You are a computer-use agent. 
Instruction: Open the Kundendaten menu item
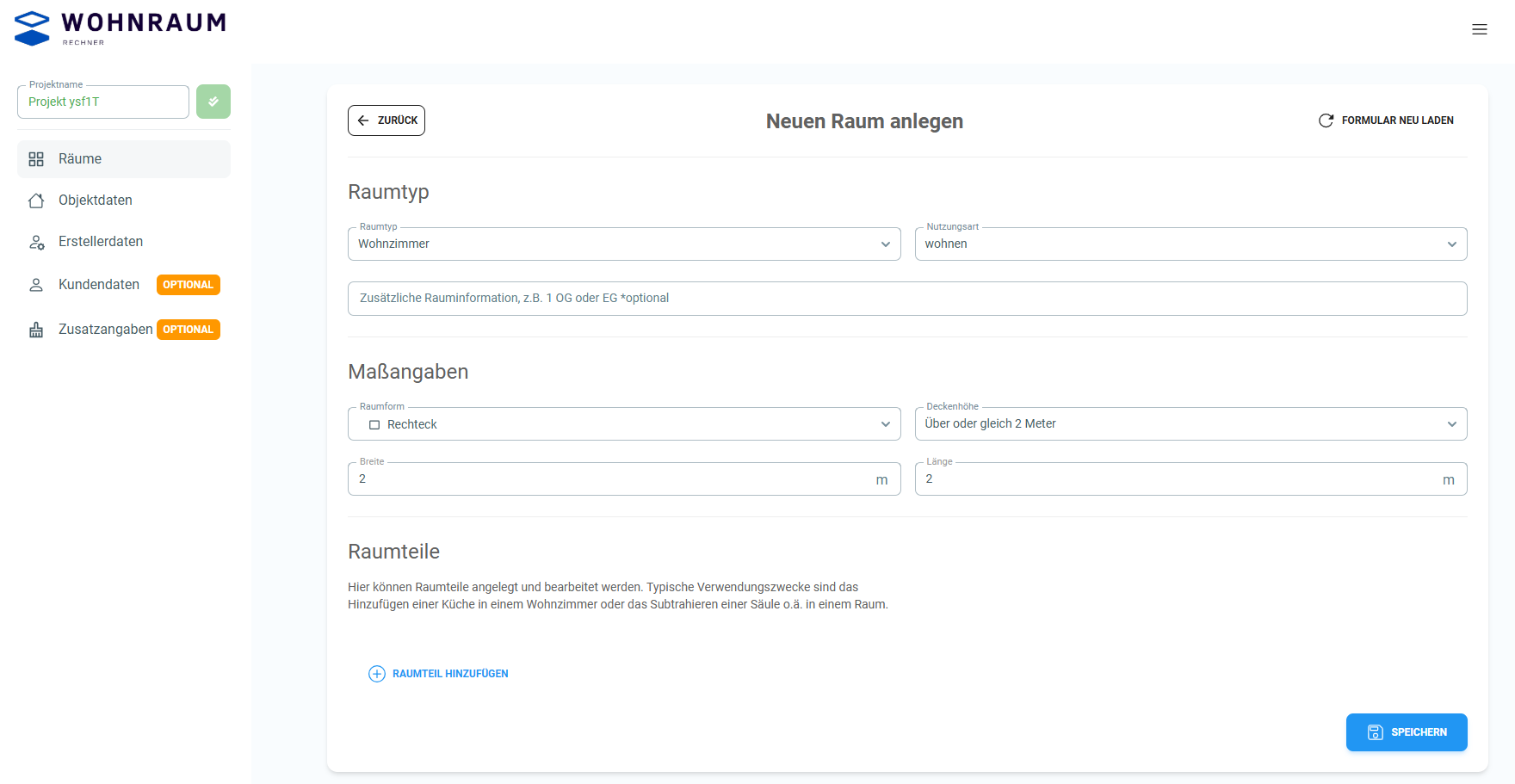(124, 285)
